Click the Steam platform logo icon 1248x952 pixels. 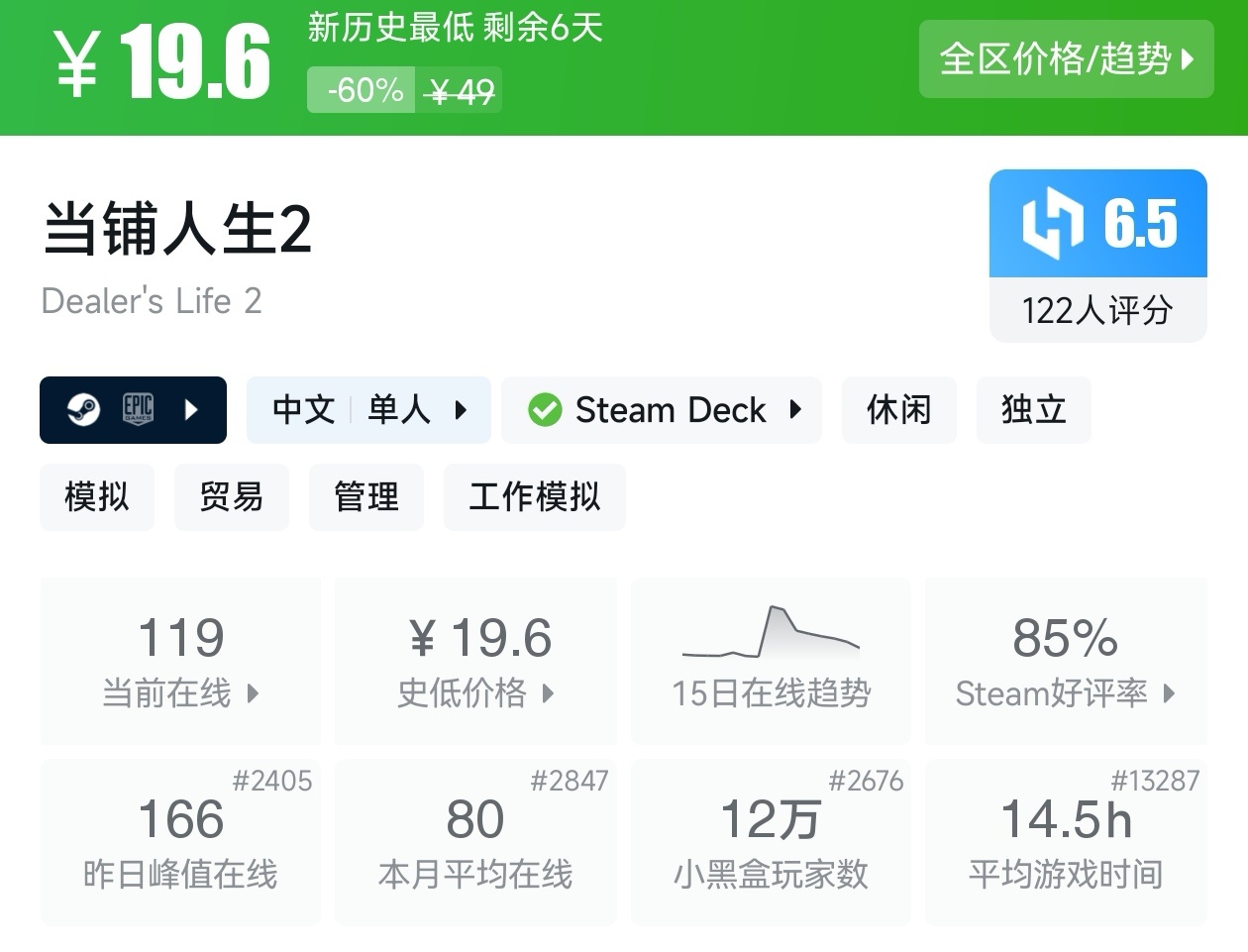coord(83,409)
